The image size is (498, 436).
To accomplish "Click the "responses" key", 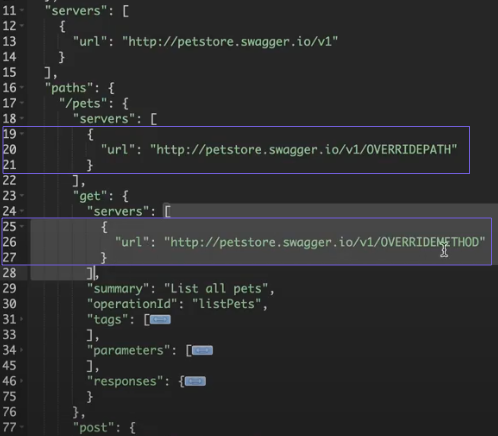I will (x=125, y=381).
